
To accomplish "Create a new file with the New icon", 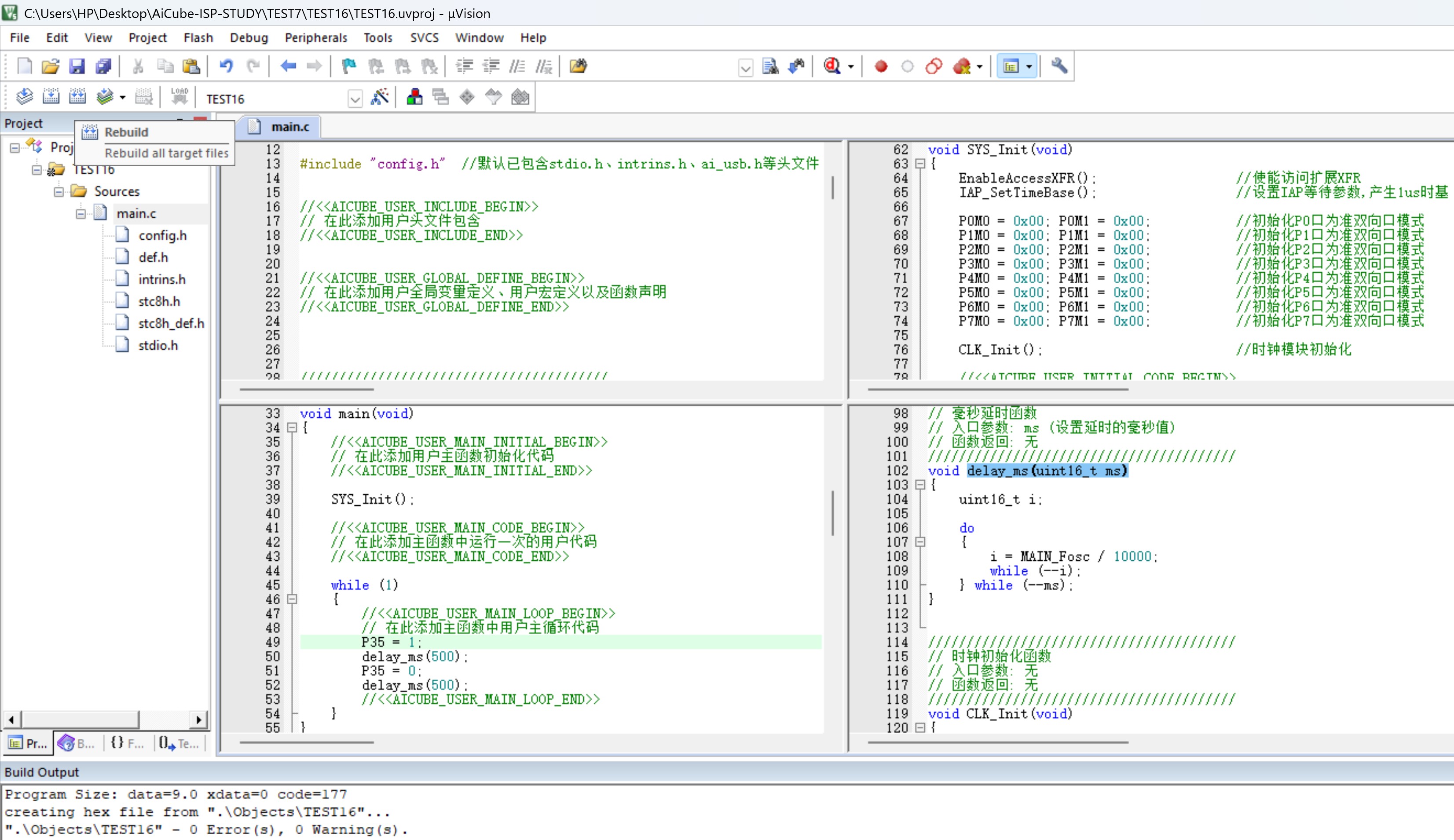I will click(x=25, y=66).
